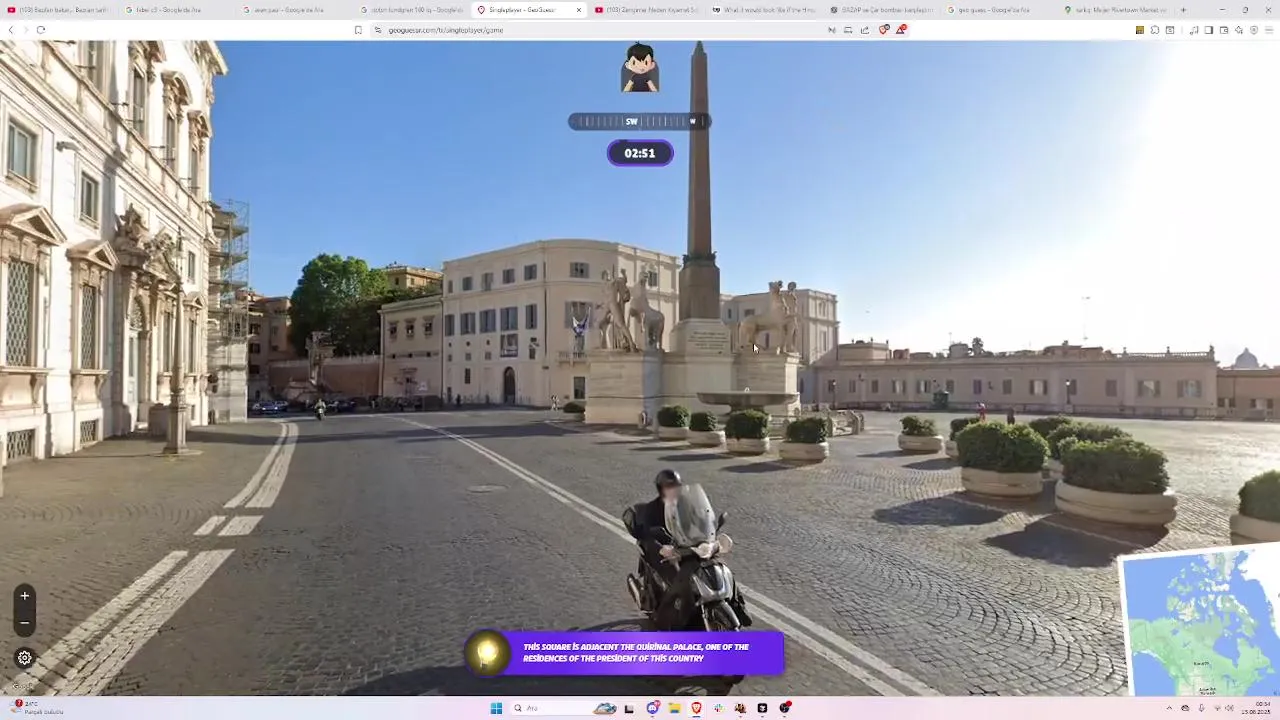Open Brave browser from the taskbar
The image size is (1280, 720).
click(696, 708)
